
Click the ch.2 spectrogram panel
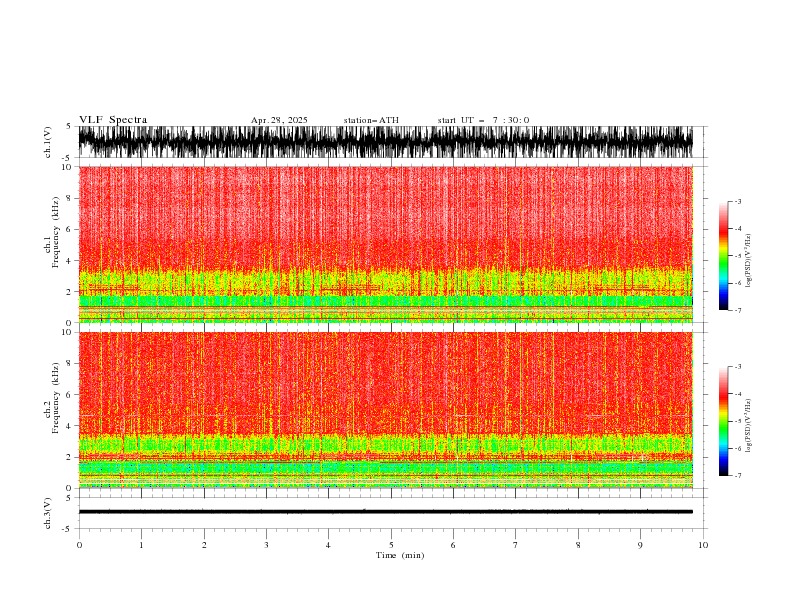[x=386, y=410]
